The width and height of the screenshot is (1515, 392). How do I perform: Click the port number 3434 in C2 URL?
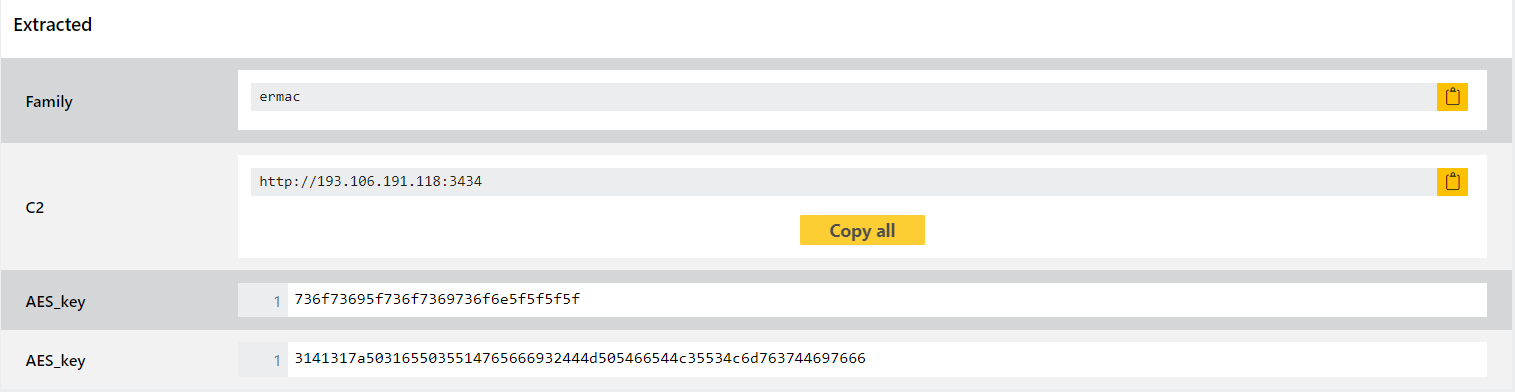point(467,182)
